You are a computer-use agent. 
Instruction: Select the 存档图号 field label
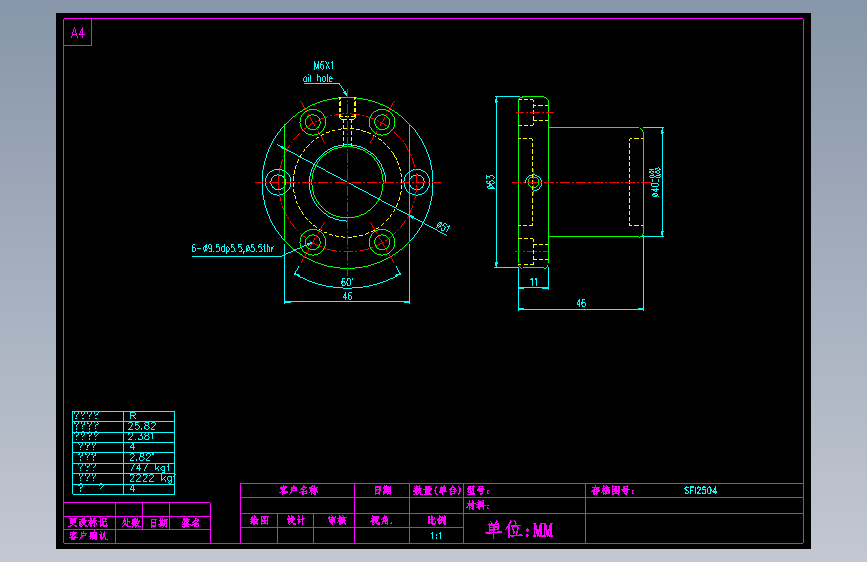[613, 490]
